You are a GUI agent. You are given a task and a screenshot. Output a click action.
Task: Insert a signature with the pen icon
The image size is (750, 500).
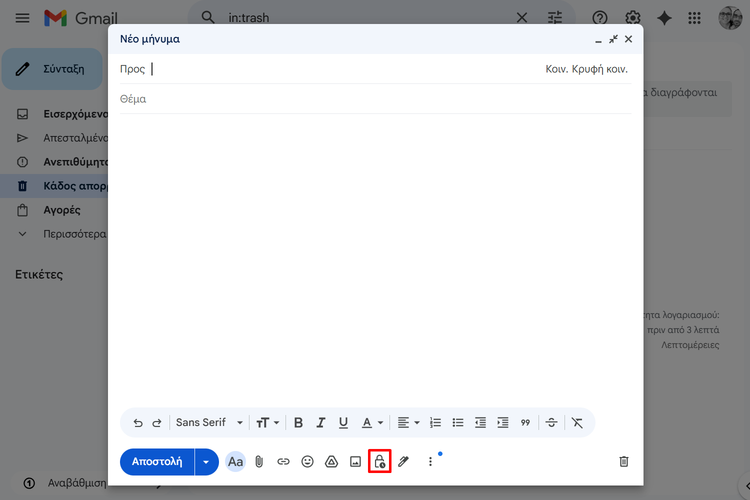coord(404,462)
